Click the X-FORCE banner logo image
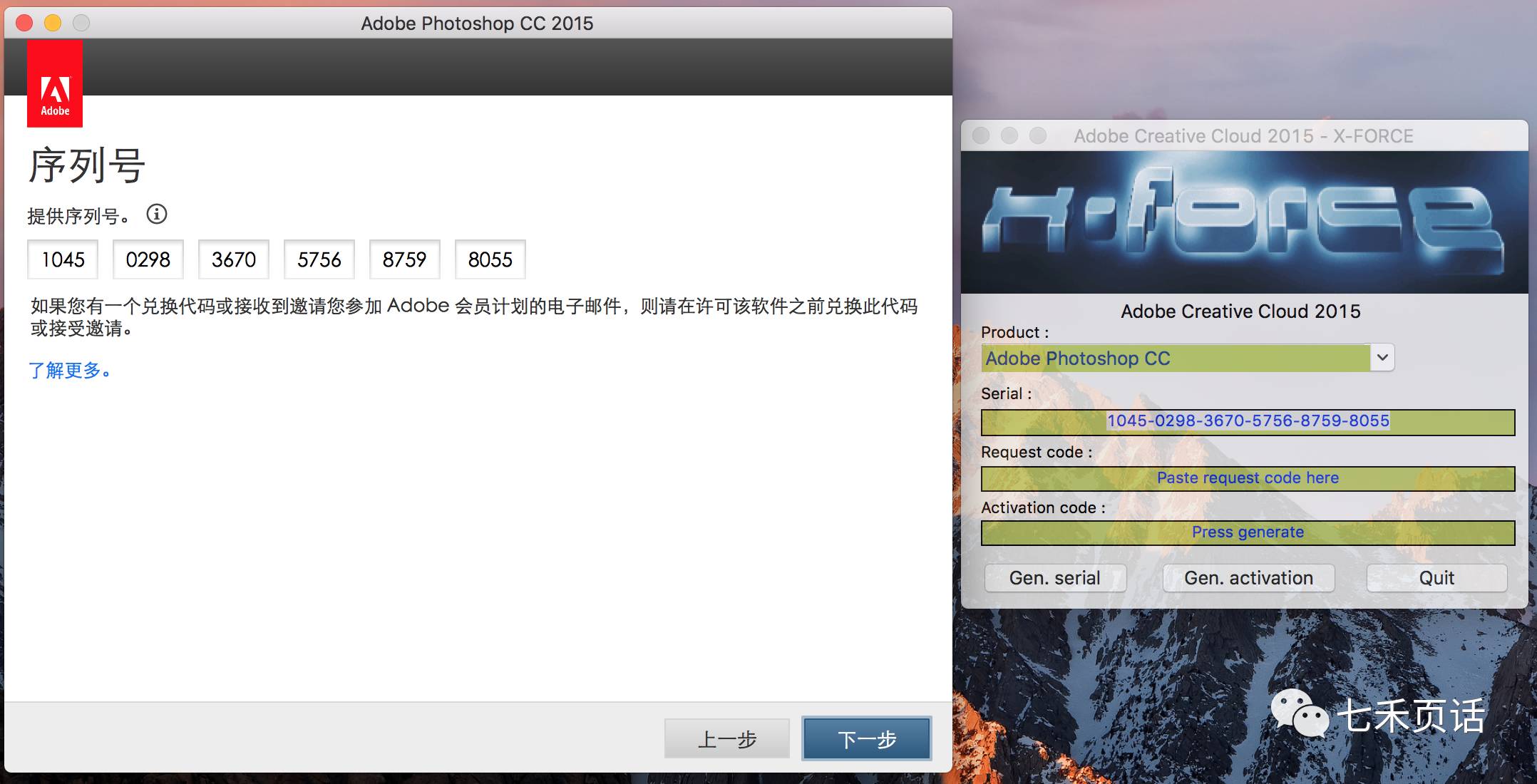 1245,222
